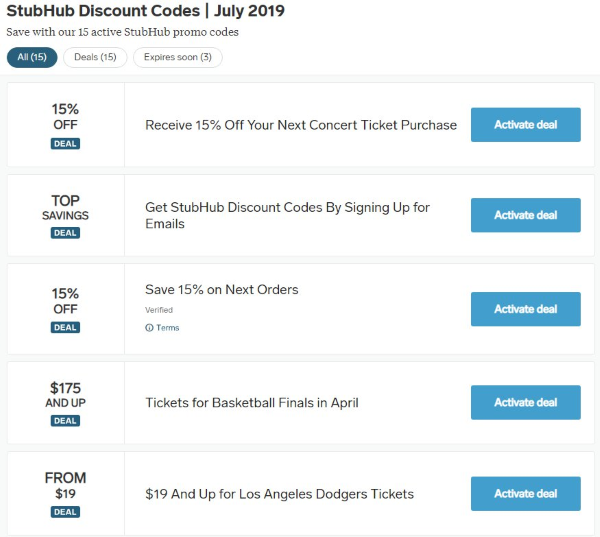
Task: Click the $19 And Up Dodgers Tickets title
Action: [279, 494]
